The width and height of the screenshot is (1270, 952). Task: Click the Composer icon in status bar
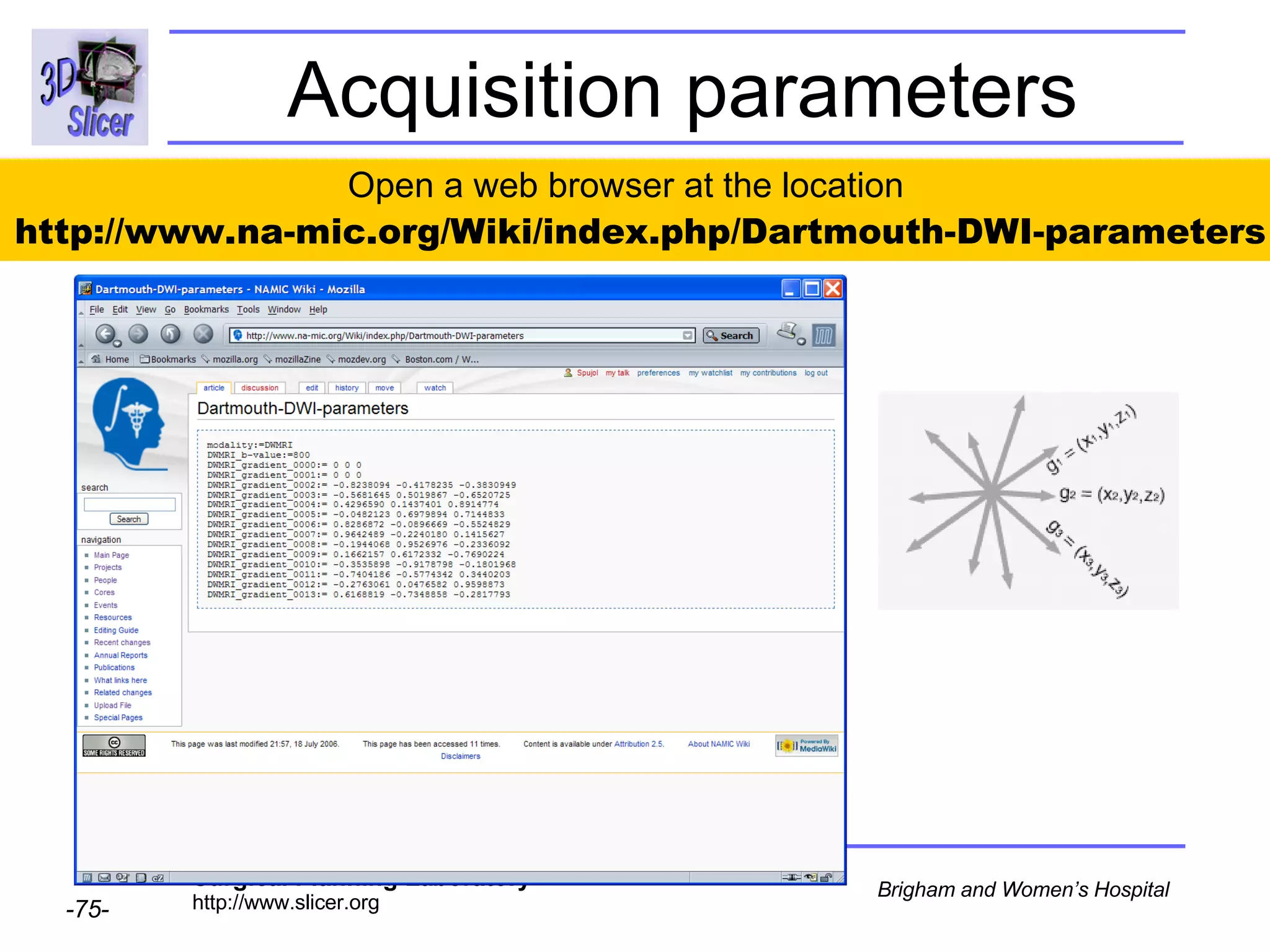(x=123, y=878)
